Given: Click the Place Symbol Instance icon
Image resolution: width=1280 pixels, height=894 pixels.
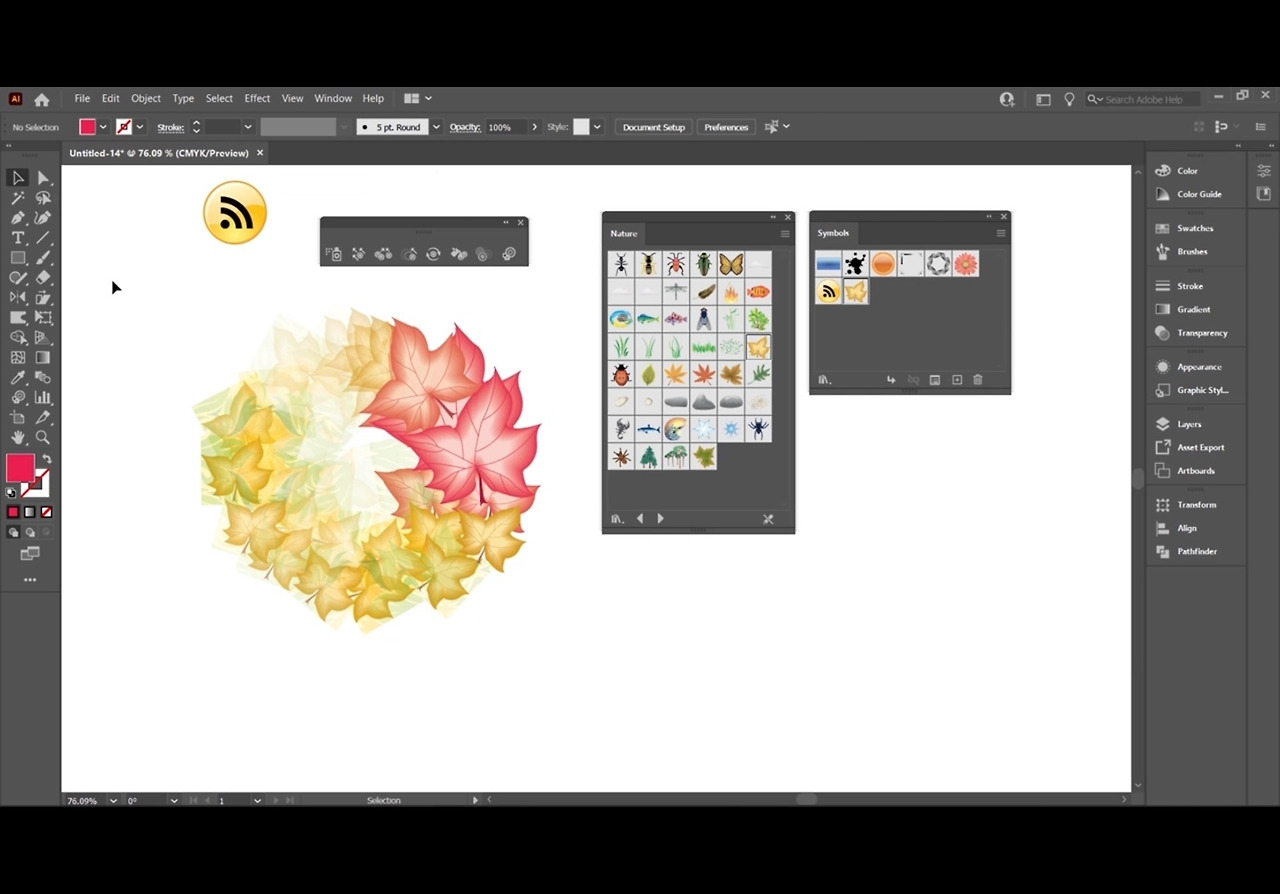Looking at the screenshot, I should point(890,380).
